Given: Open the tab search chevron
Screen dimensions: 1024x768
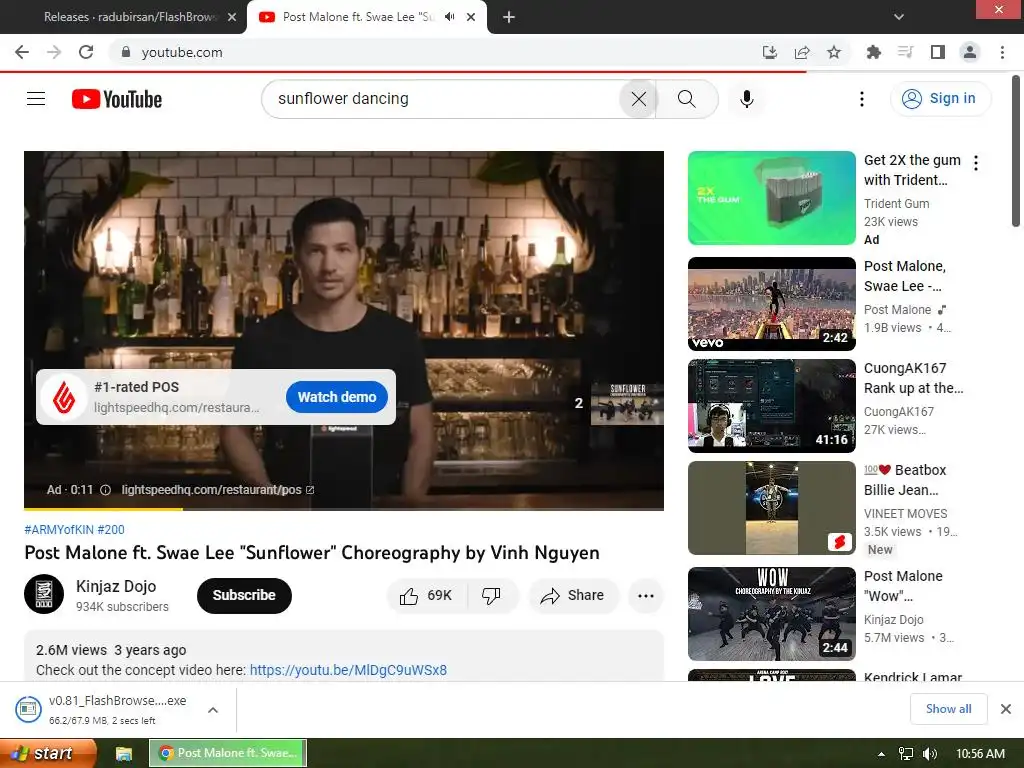Looking at the screenshot, I should pos(899,17).
